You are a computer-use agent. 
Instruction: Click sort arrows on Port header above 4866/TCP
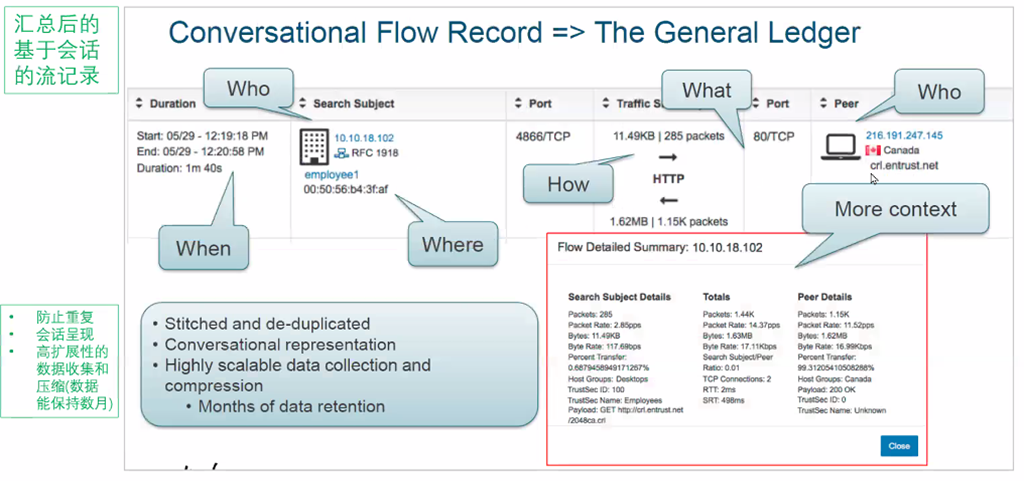[519, 104]
